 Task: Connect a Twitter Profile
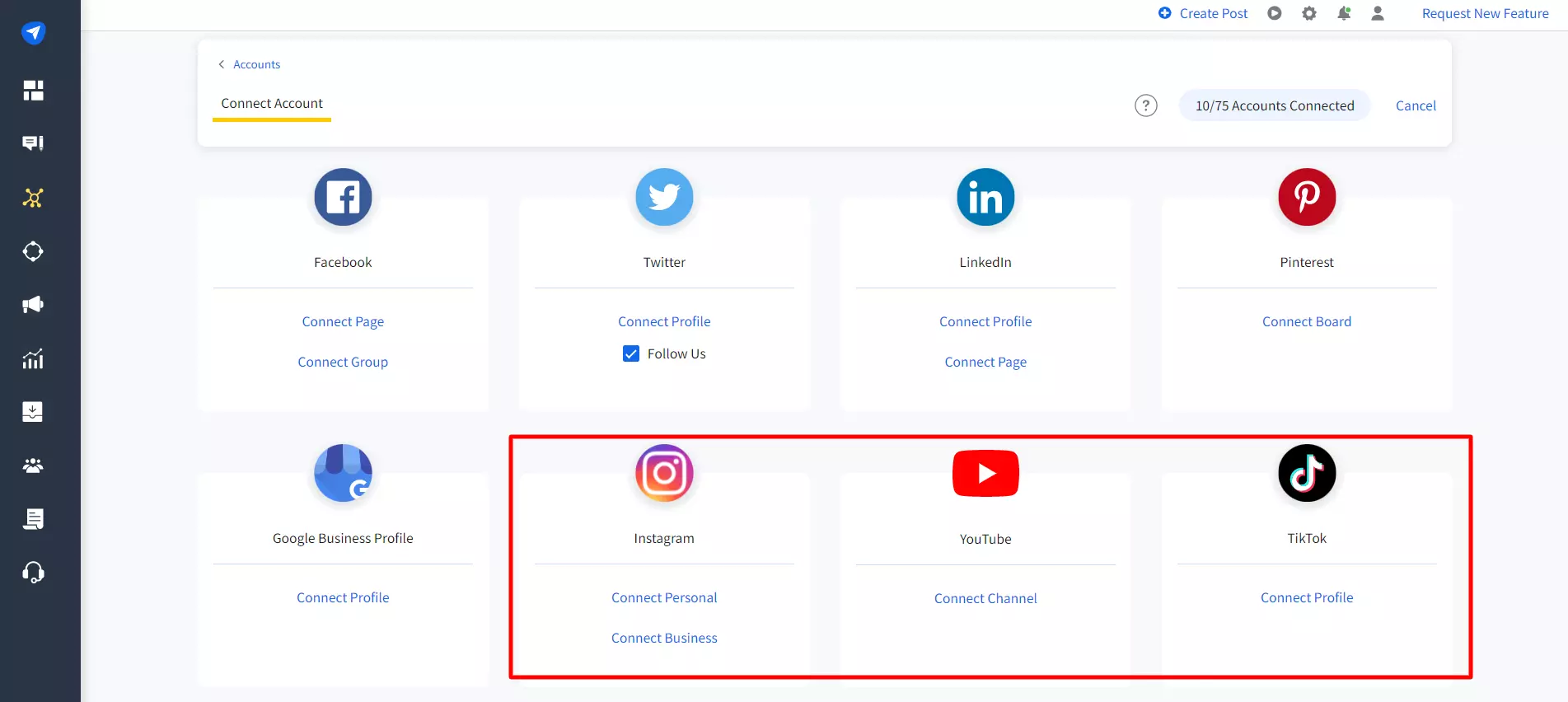coord(664,321)
